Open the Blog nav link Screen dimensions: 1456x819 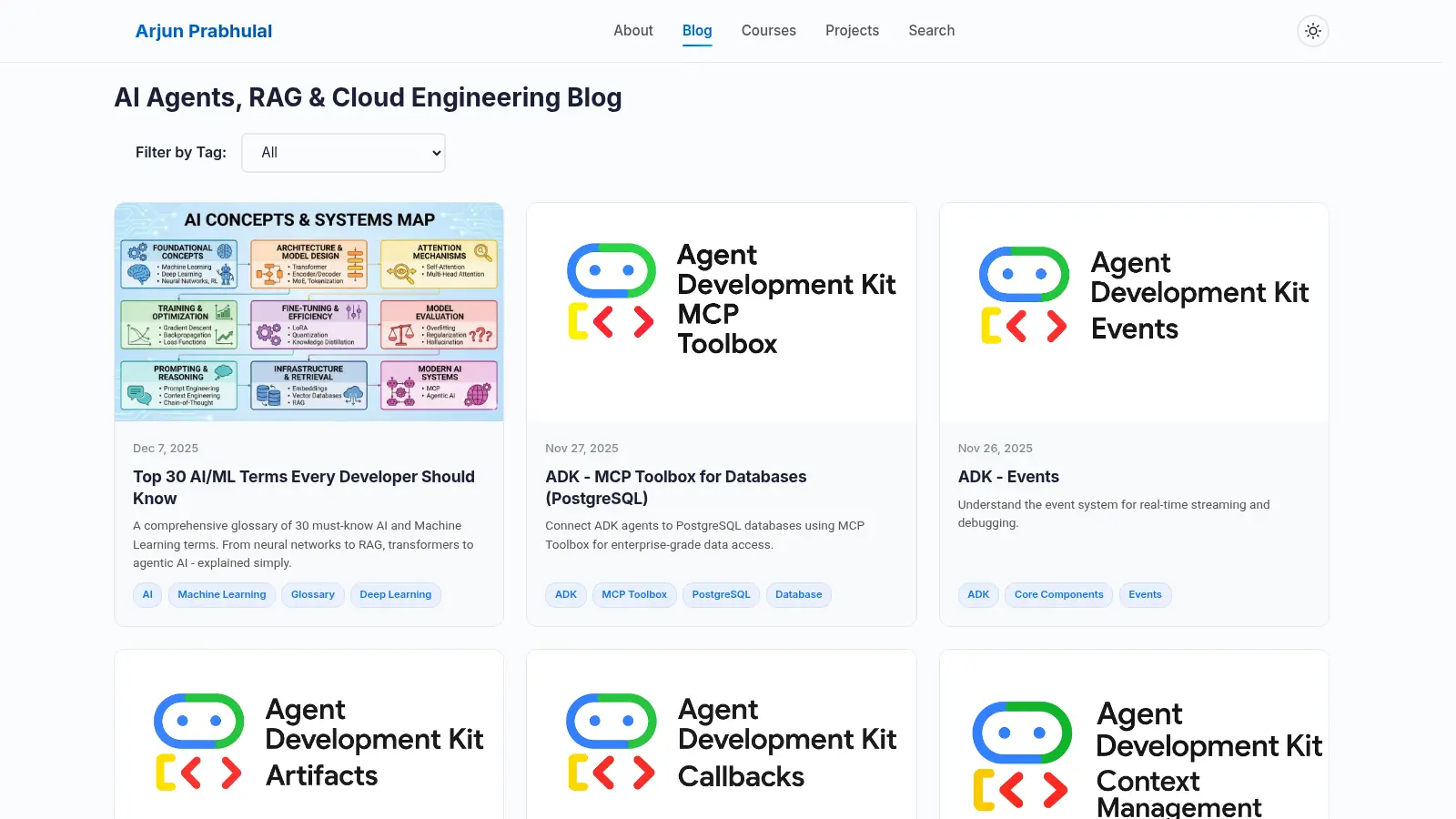point(697,31)
